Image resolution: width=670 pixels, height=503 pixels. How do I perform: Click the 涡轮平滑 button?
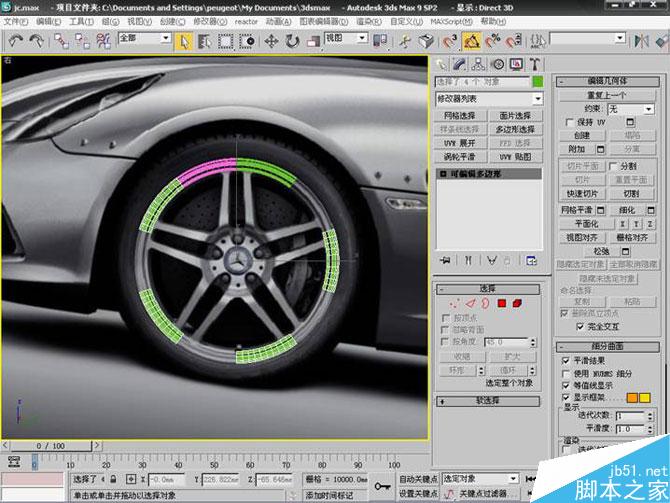coord(459,157)
